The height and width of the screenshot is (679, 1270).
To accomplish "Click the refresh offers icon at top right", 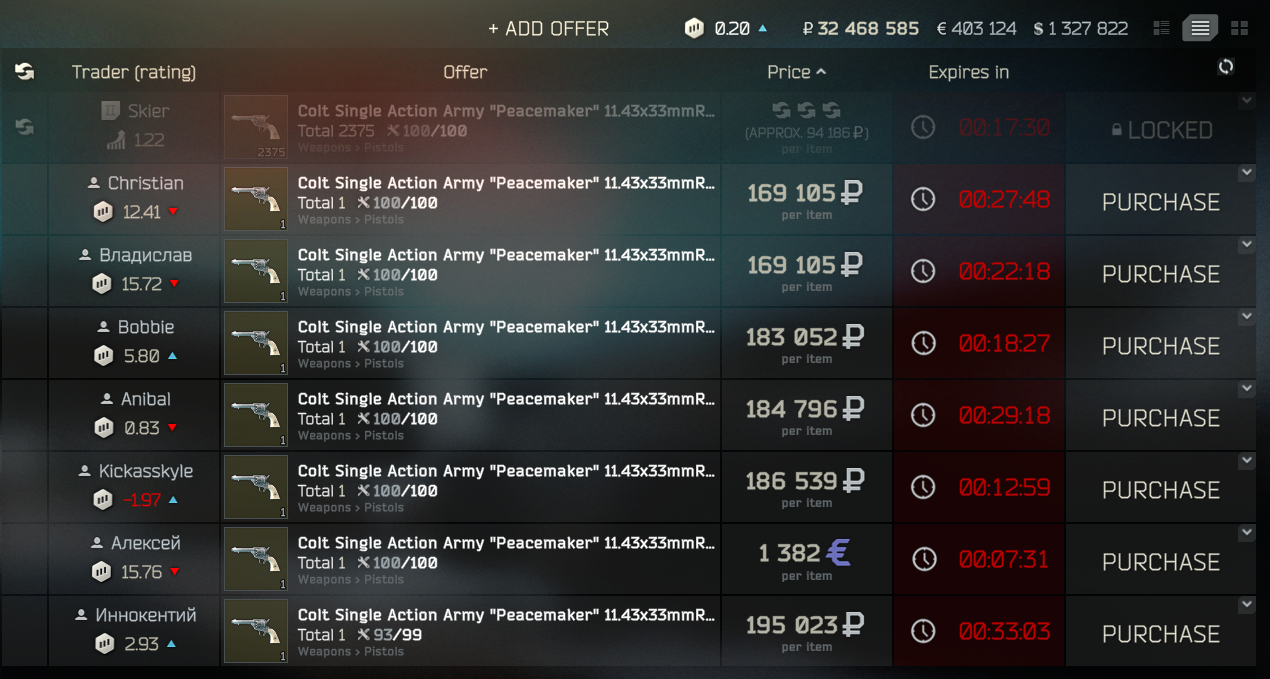I will pyautogui.click(x=1226, y=67).
